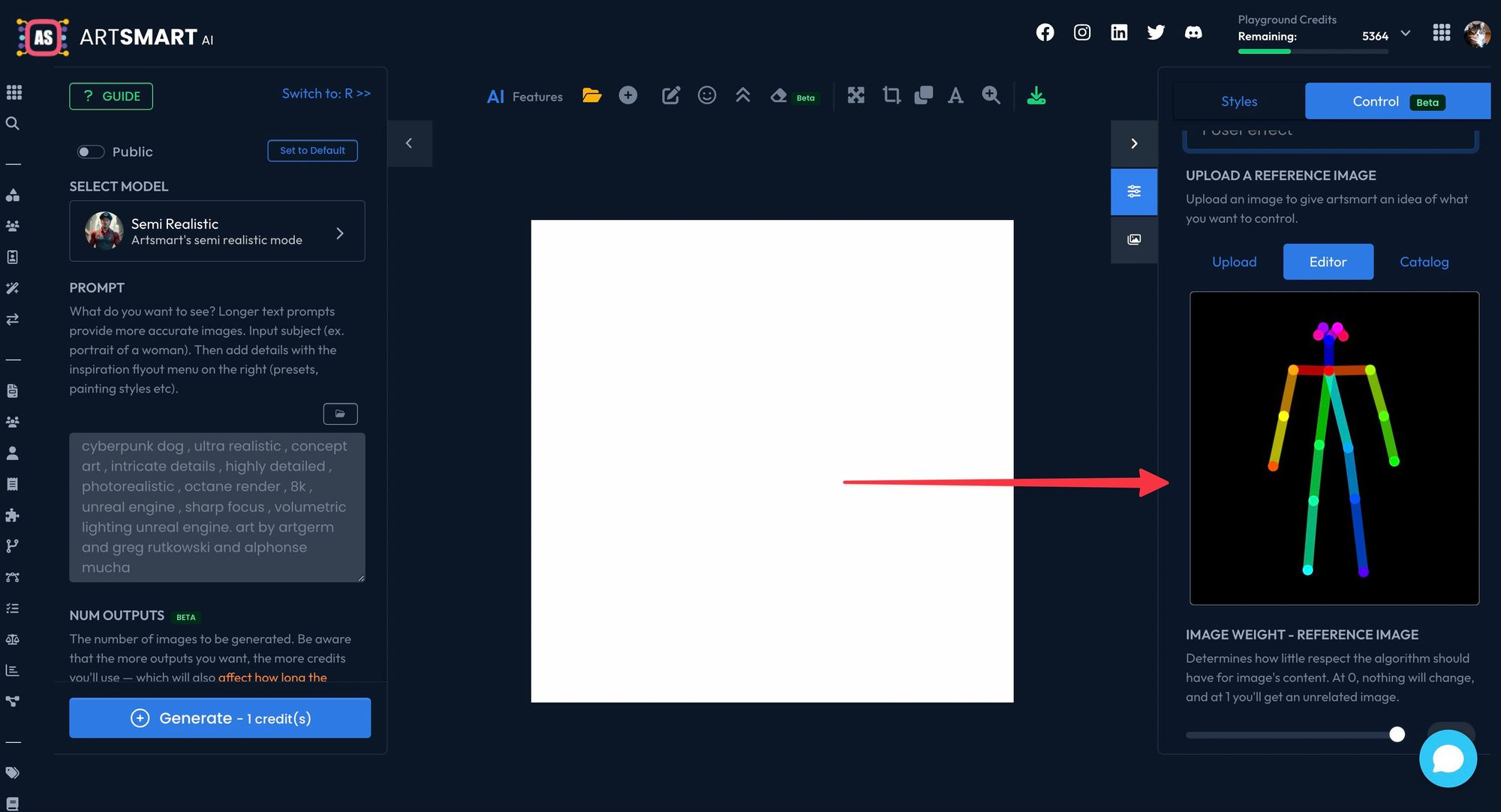Collapse the left panel with the left chevron
This screenshot has height=812, width=1501.
coord(409,143)
